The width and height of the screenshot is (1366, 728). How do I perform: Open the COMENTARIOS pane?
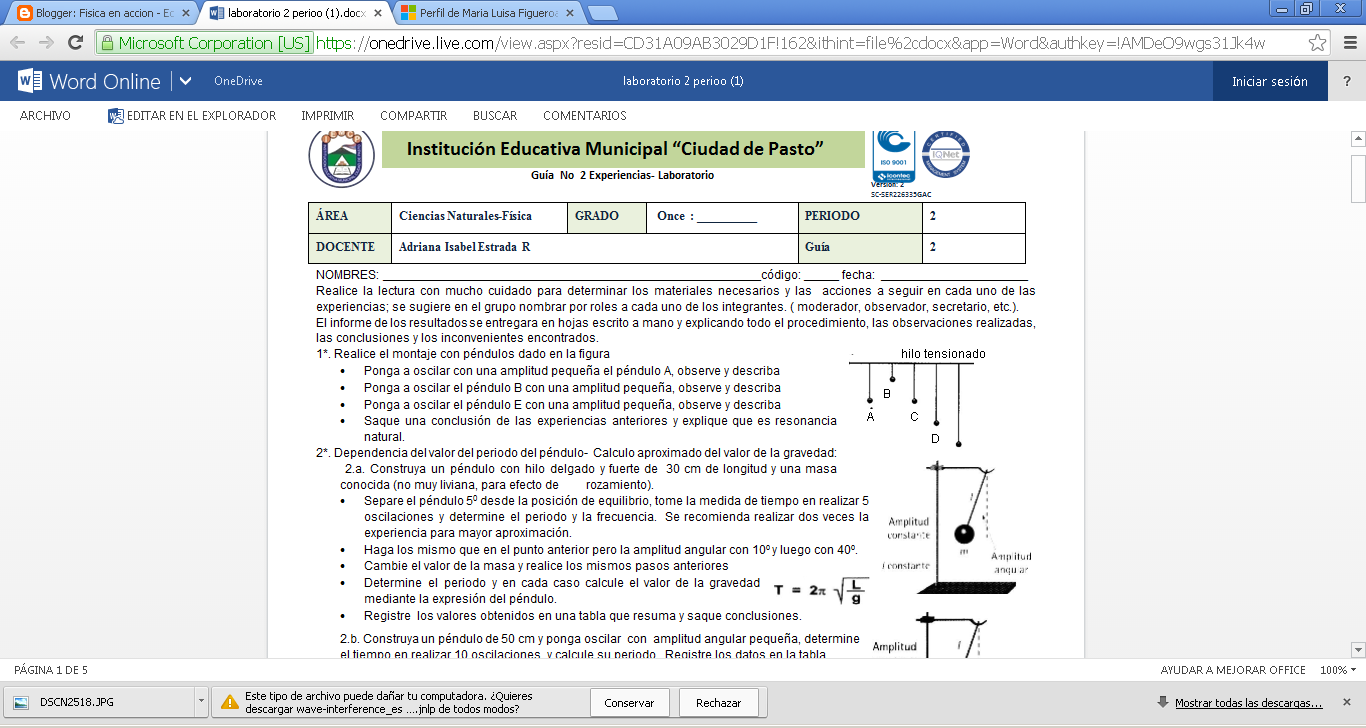585,116
